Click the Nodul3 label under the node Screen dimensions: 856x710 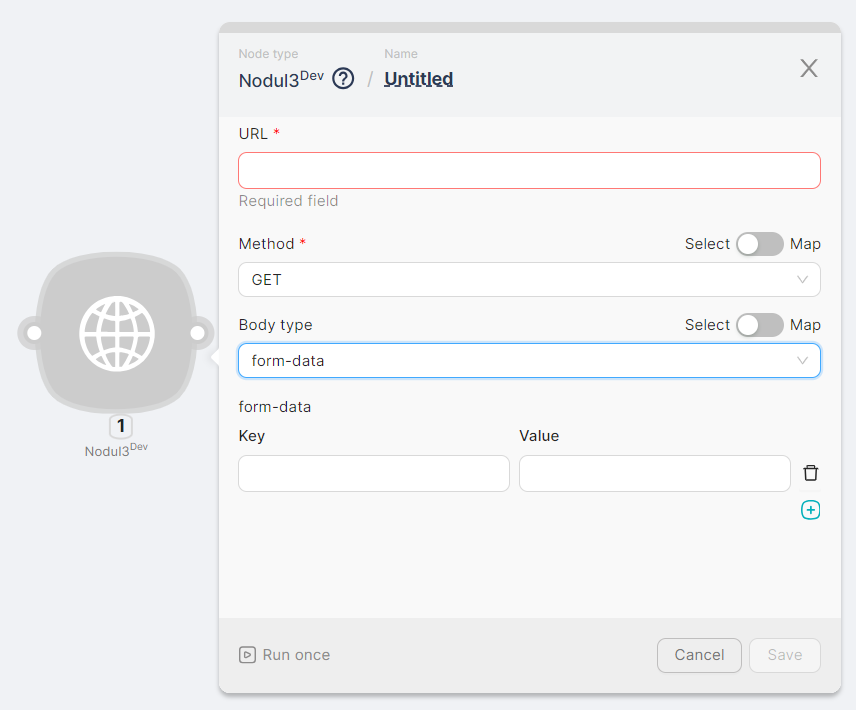click(x=116, y=450)
